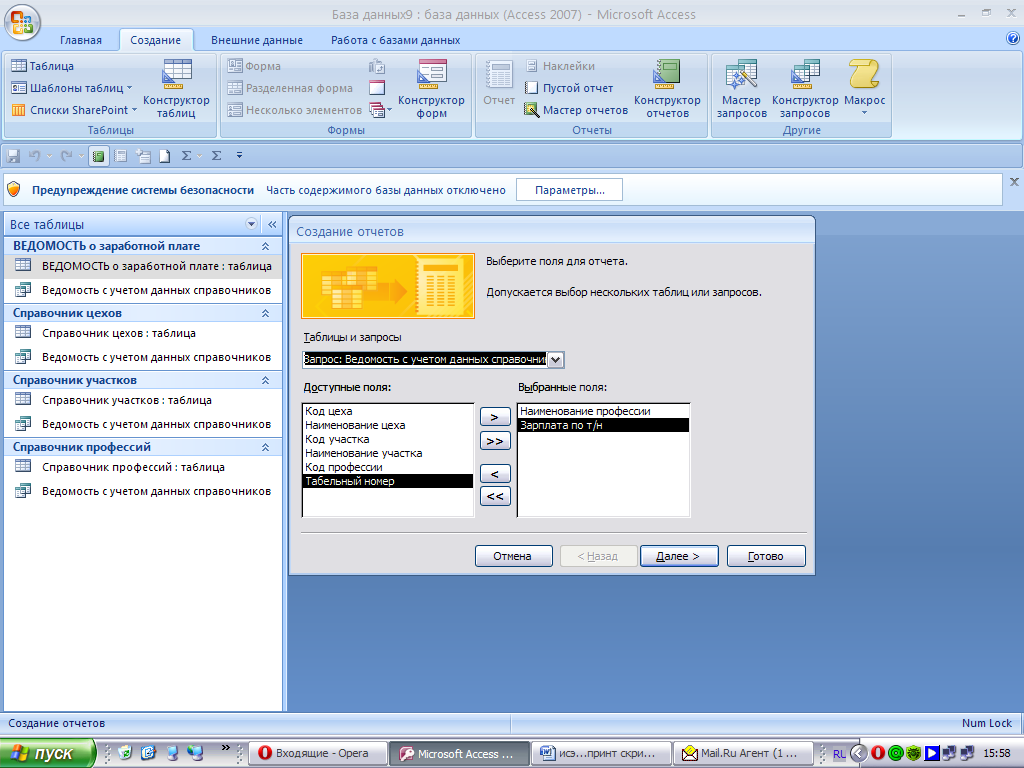Switch to Mail.Ru Агент taskbar window
The height and width of the screenshot is (768, 1024).
[742, 753]
